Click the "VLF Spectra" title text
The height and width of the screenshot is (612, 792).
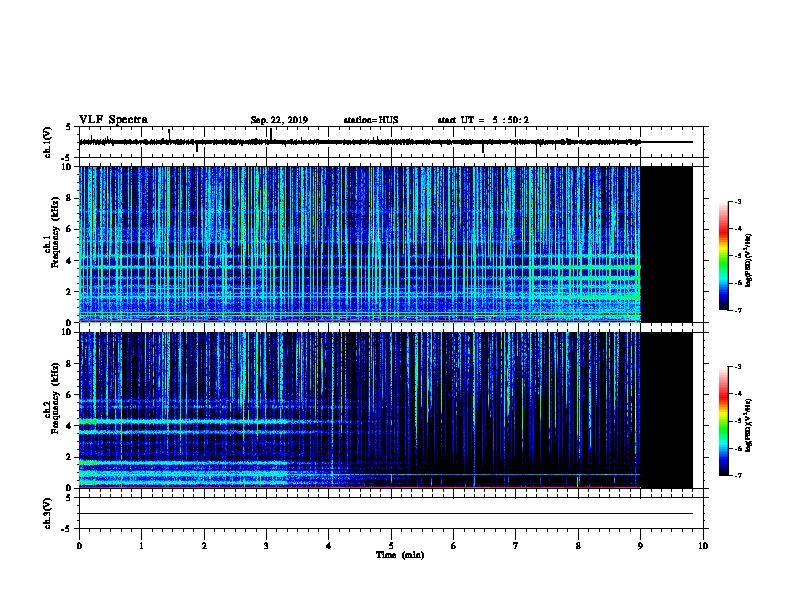click(x=113, y=120)
